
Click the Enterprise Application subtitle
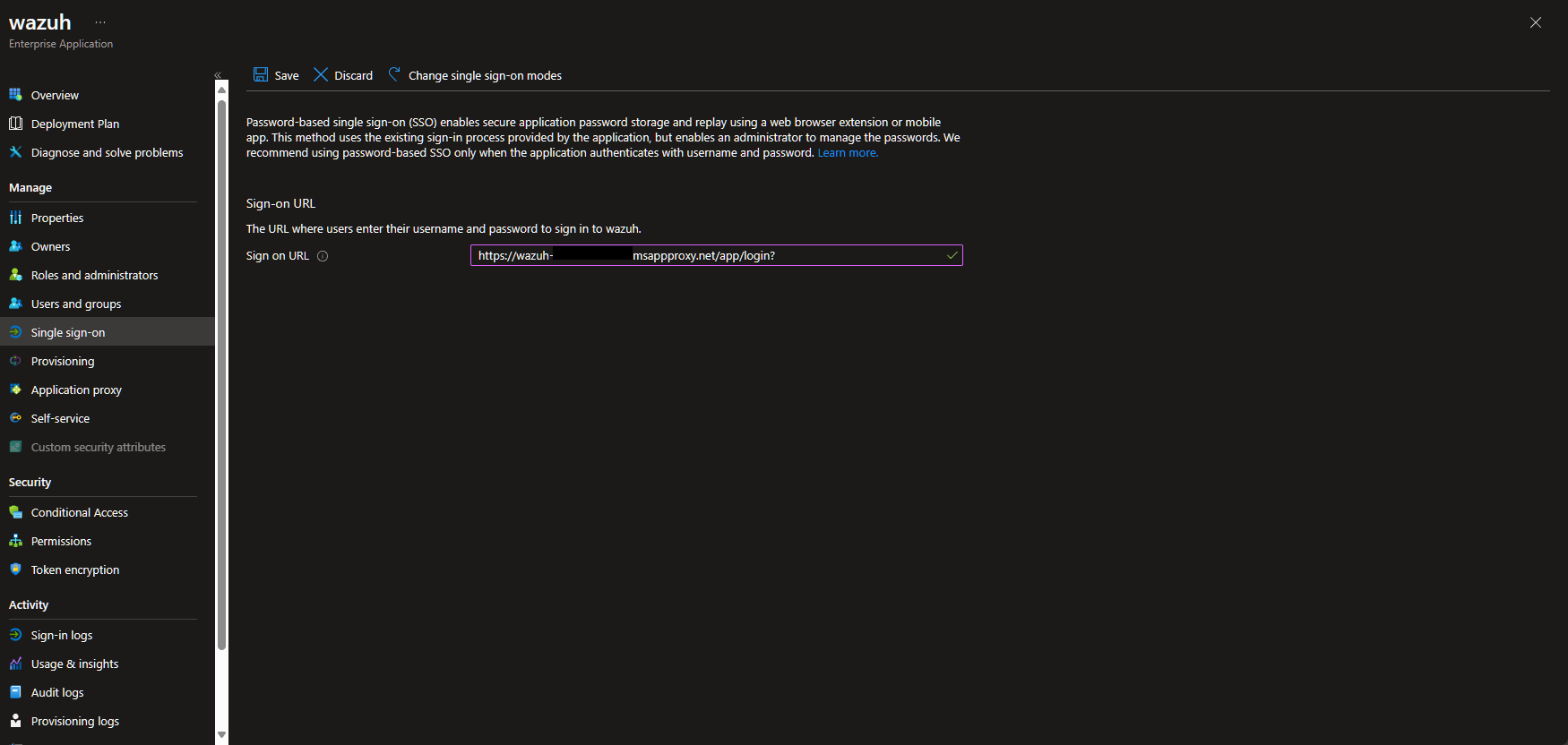pos(61,44)
